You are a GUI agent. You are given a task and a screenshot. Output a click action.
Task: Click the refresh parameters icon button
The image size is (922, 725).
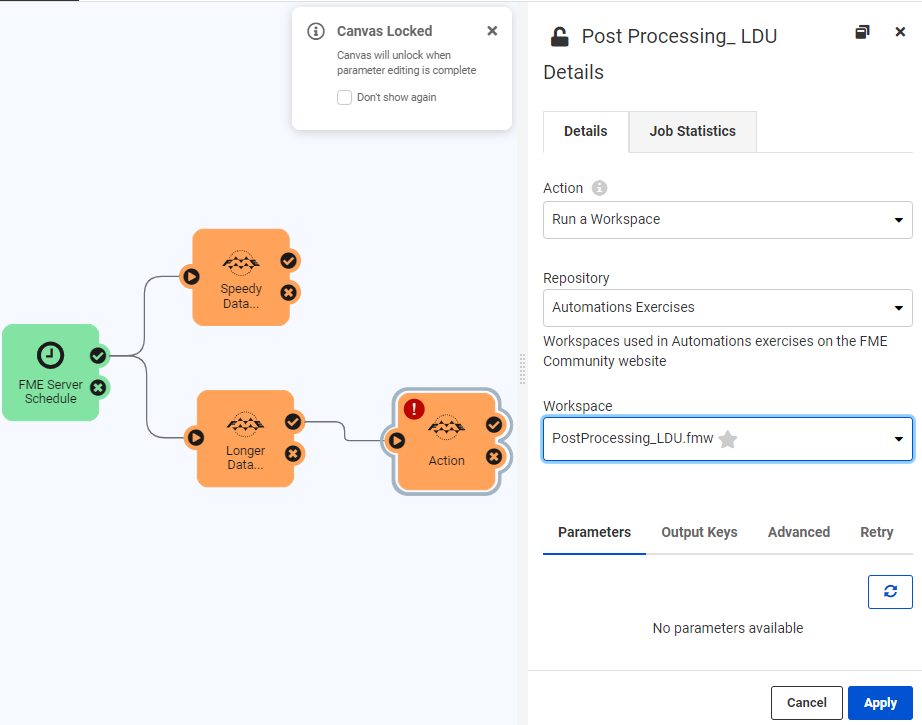[x=890, y=591]
